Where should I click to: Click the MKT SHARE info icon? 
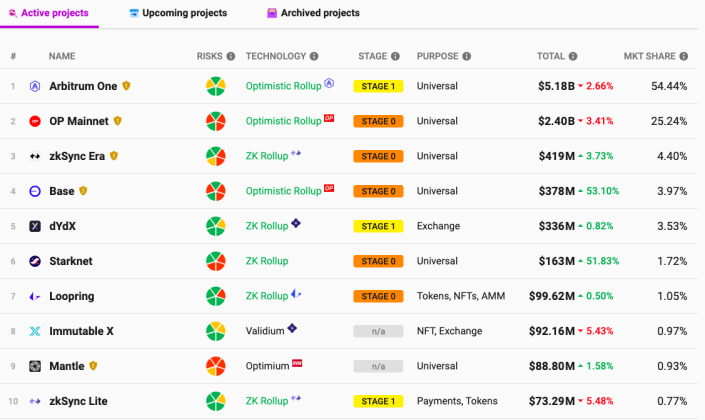pos(683,56)
